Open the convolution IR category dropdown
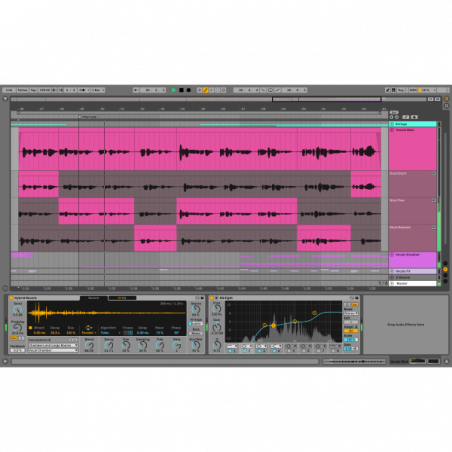Image resolution: width=452 pixels, height=452 pixels. click(x=53, y=345)
